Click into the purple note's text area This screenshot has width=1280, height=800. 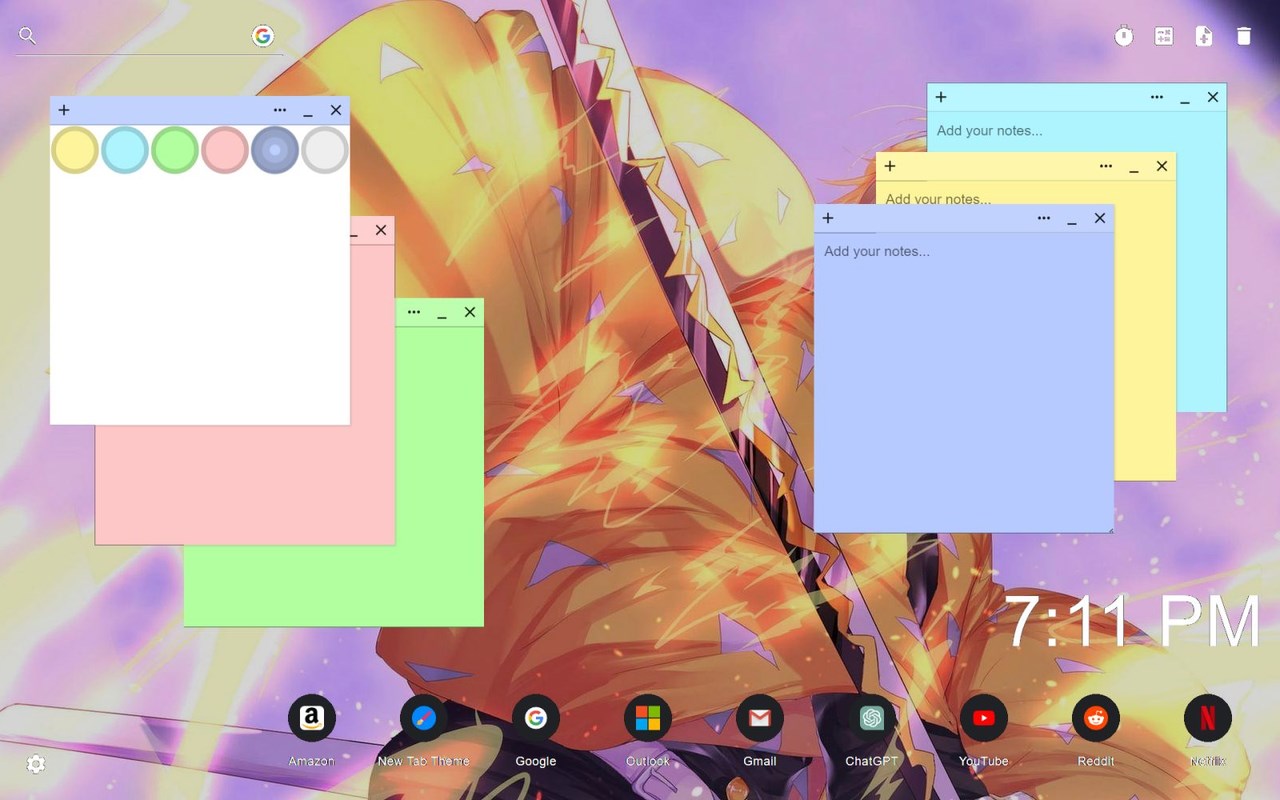964,382
